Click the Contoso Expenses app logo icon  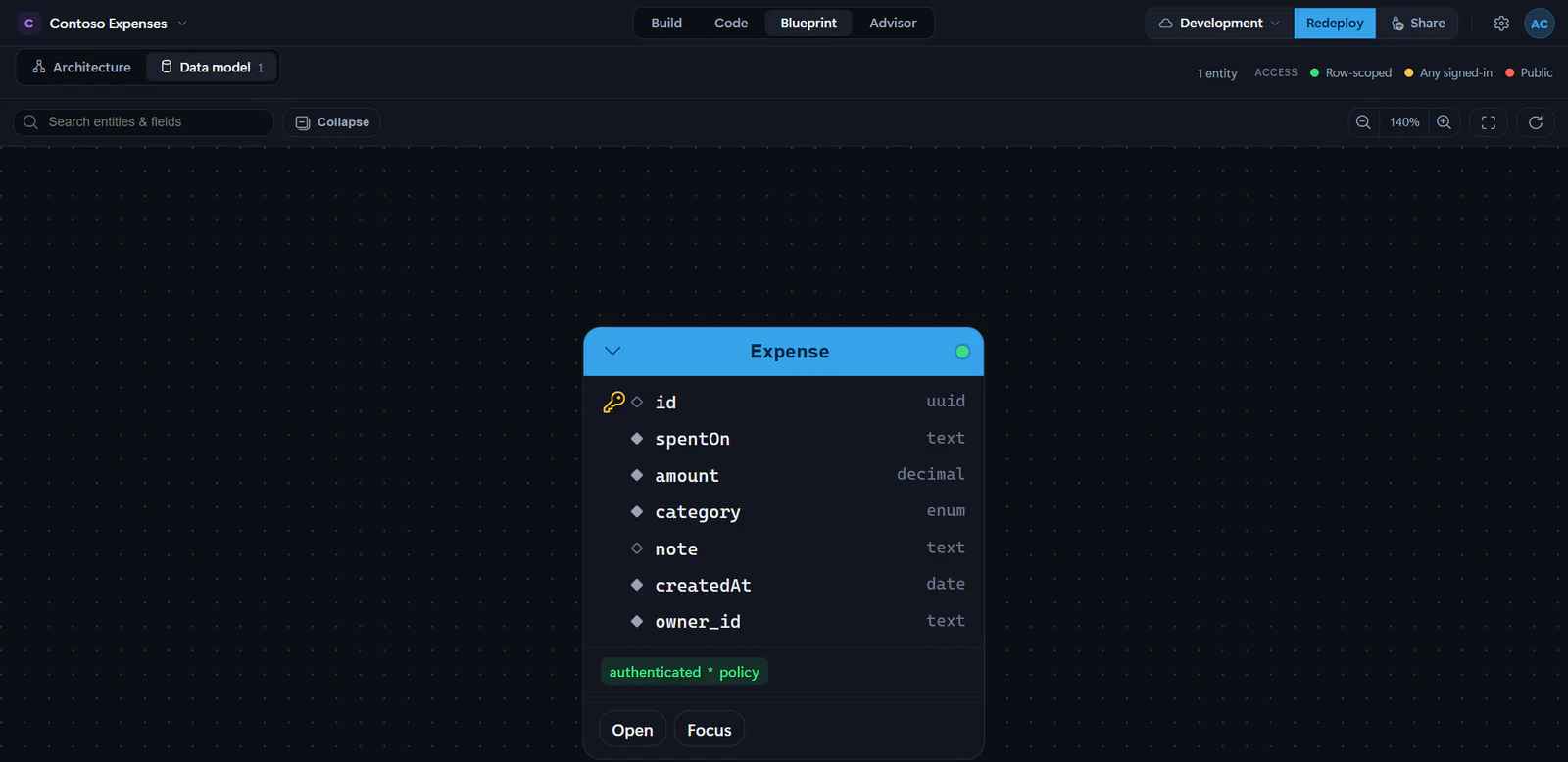pos(29,24)
